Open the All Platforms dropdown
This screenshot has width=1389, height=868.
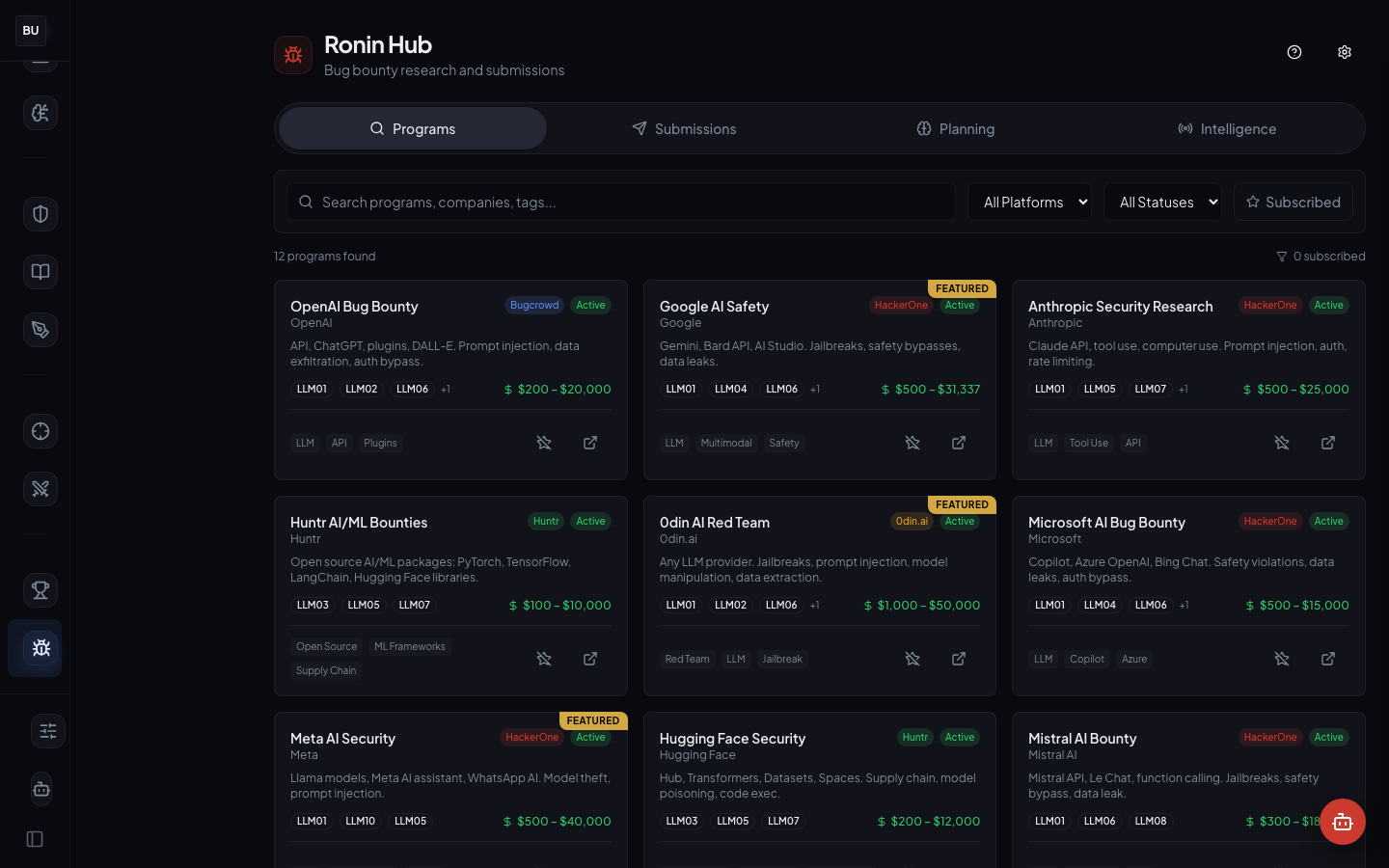click(1030, 202)
